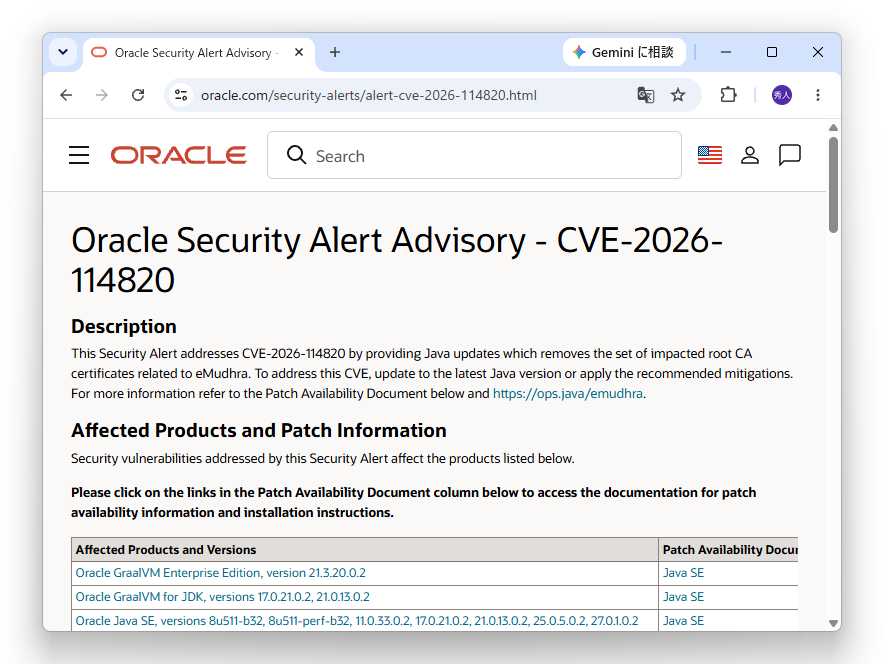Open Oracle Java SE versions link
The height and width of the screenshot is (664, 885).
[x=357, y=621]
